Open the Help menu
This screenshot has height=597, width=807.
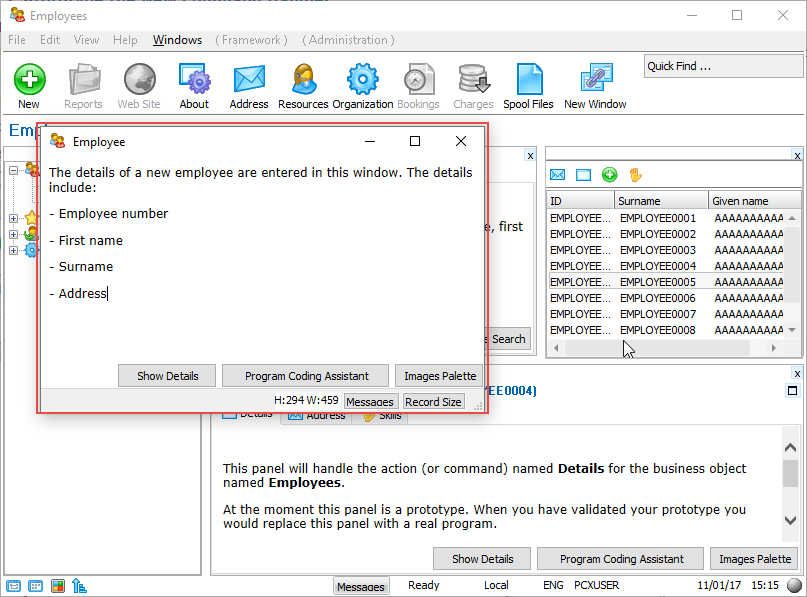tap(125, 40)
